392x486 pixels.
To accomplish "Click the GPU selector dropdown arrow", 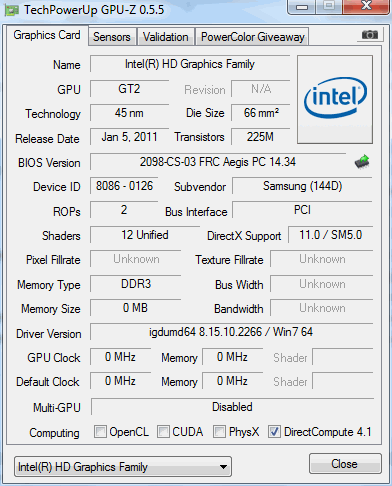I will coord(224,467).
